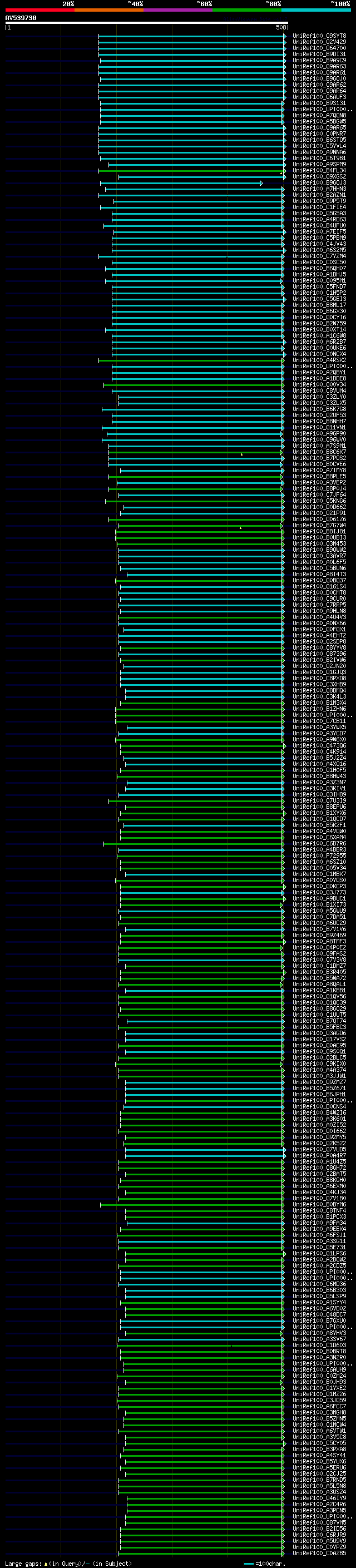Click the orange ~40% identity color segment
This screenshot has width=356, height=1568.
click(x=109, y=10)
